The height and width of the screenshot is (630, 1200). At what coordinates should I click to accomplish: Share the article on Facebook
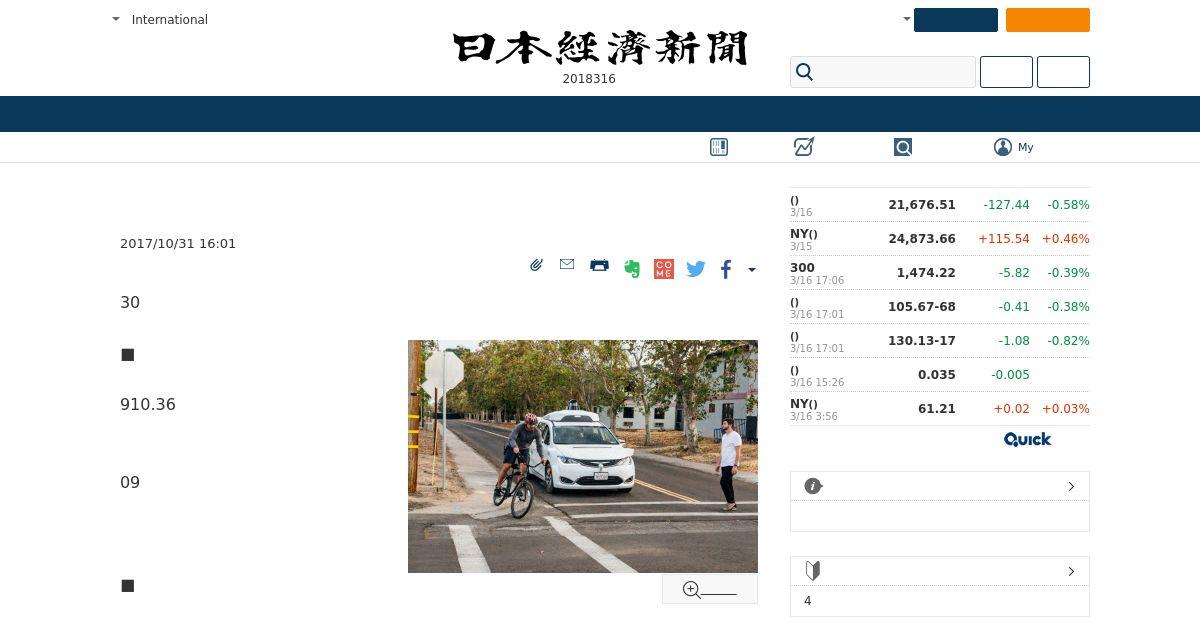[726, 268]
